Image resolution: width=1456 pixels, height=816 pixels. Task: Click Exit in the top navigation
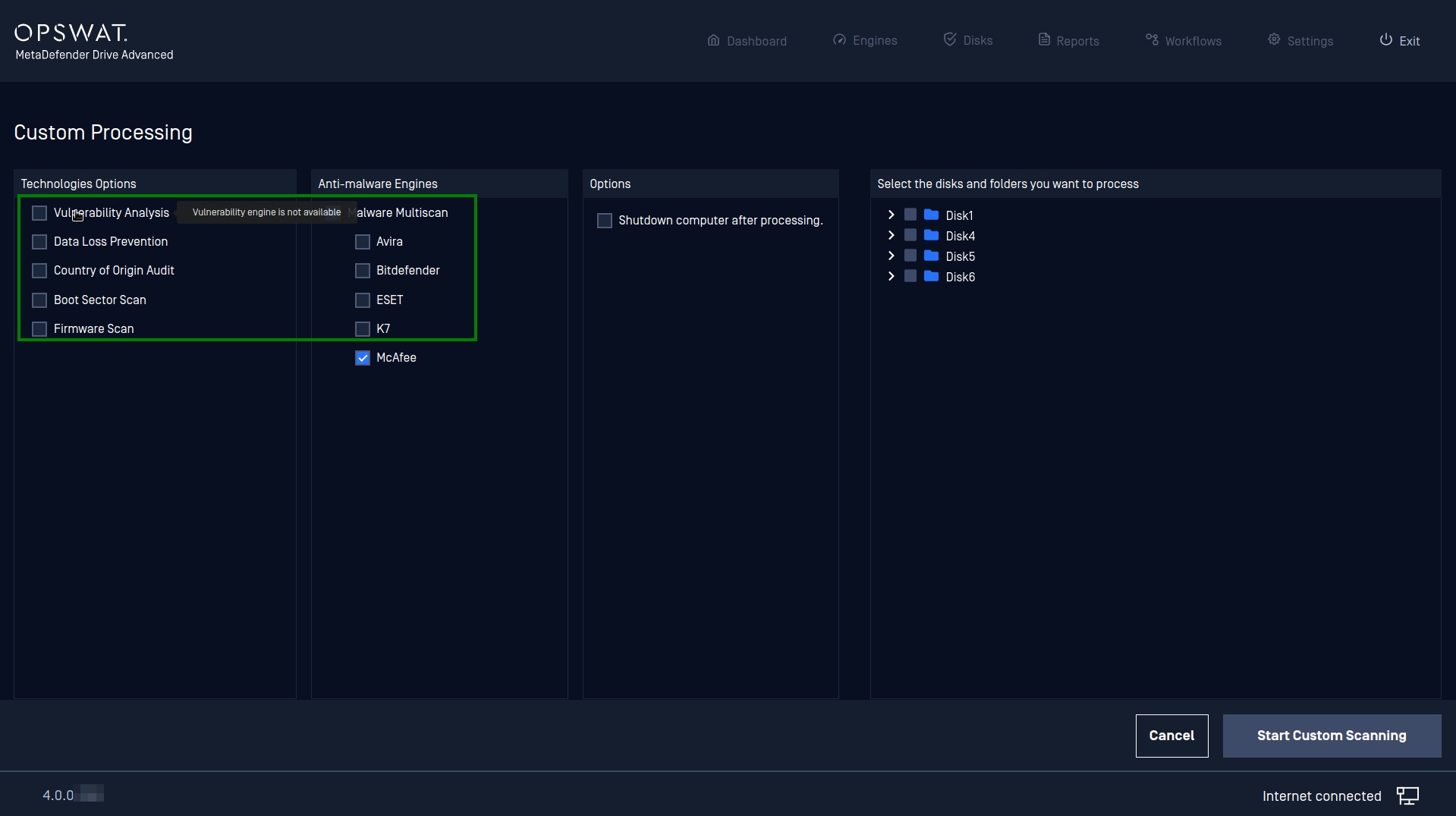coord(1400,41)
